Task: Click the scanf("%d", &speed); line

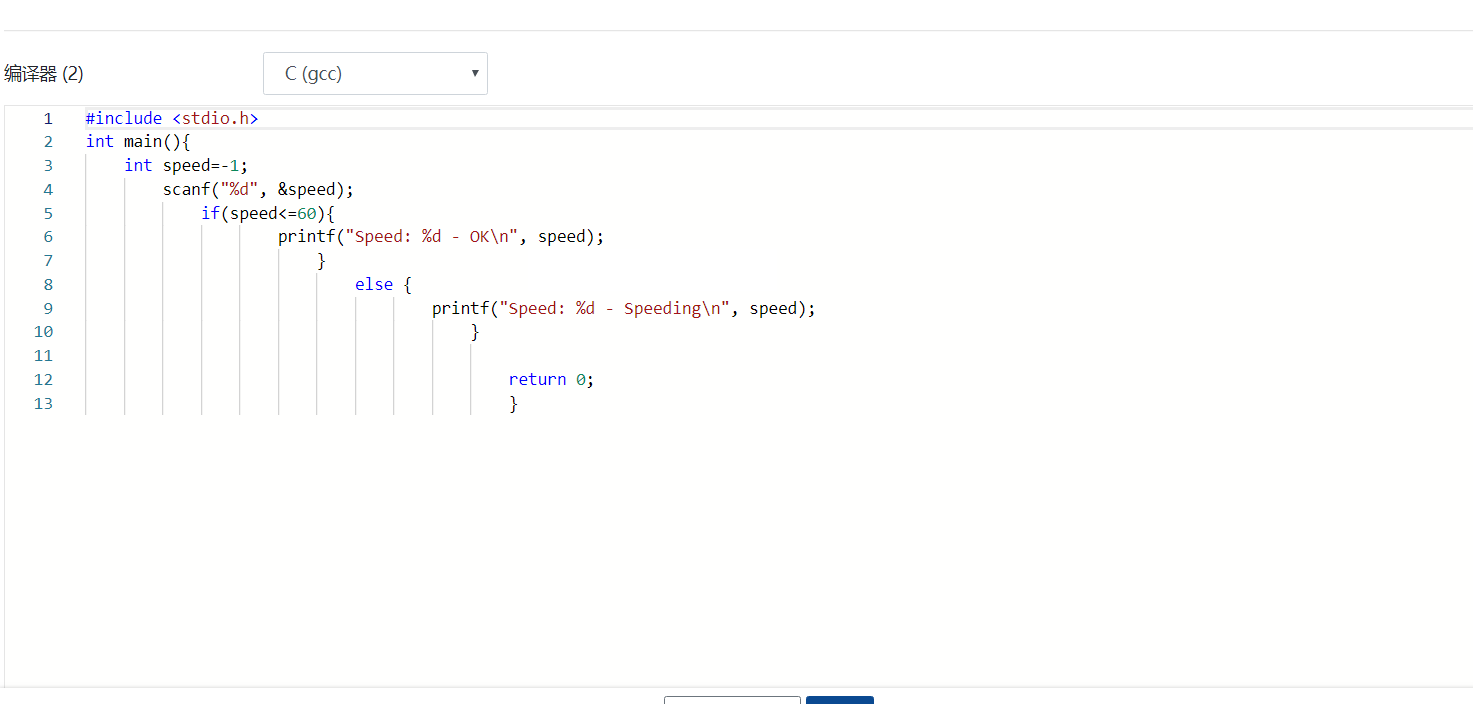Action: point(259,190)
